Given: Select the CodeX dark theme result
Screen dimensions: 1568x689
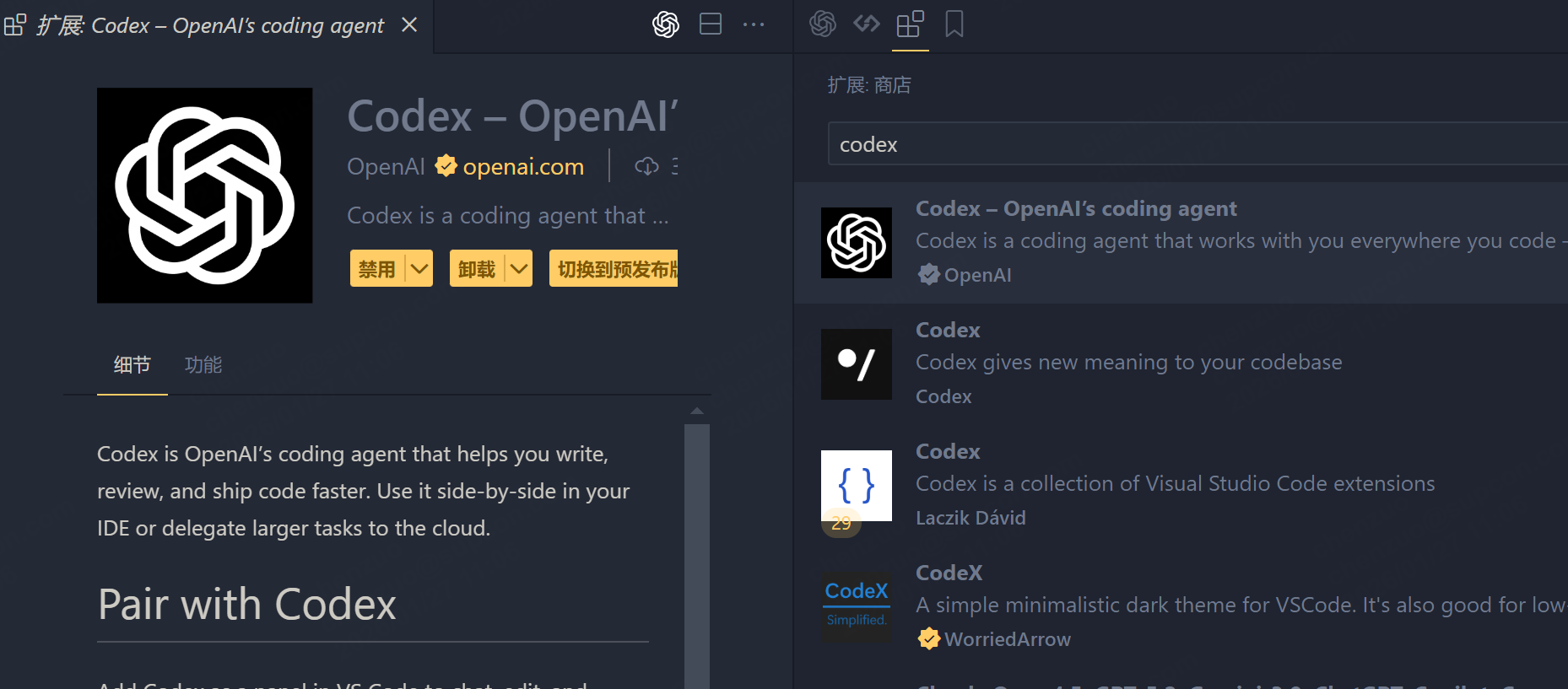Looking at the screenshot, I should [1181, 606].
